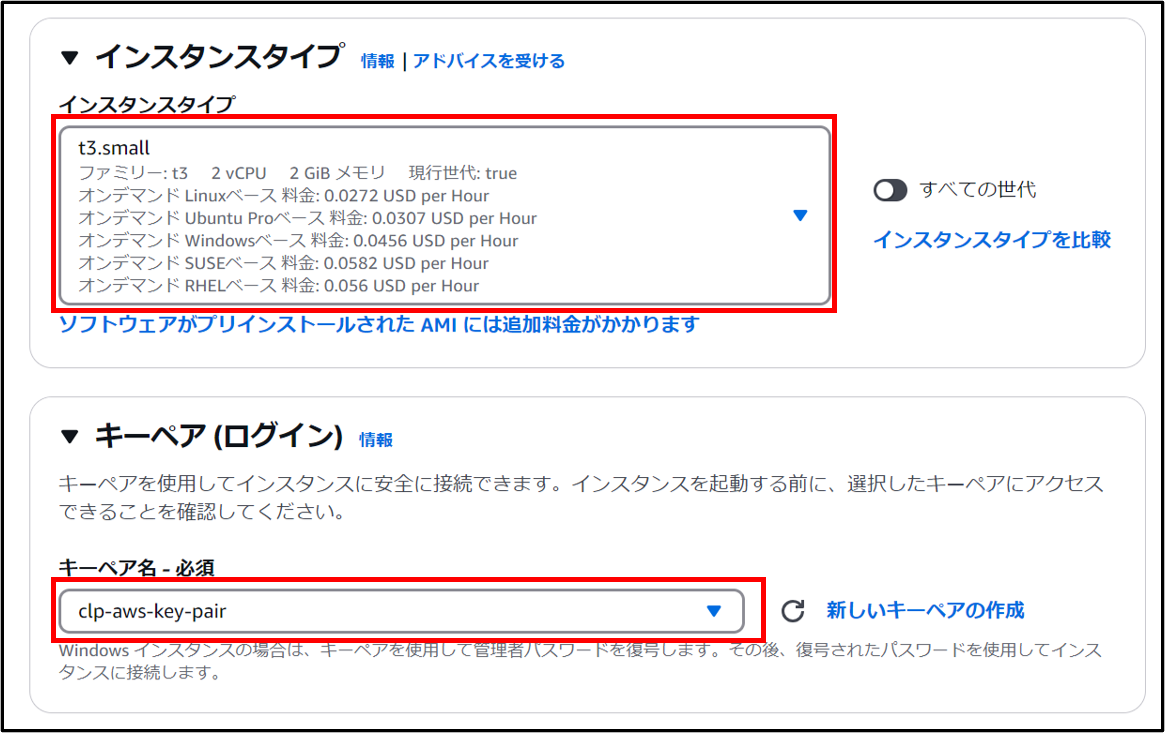Collapse the インスタンスタイプ section triangle
This screenshot has height=733, width=1165.
(x=69, y=58)
